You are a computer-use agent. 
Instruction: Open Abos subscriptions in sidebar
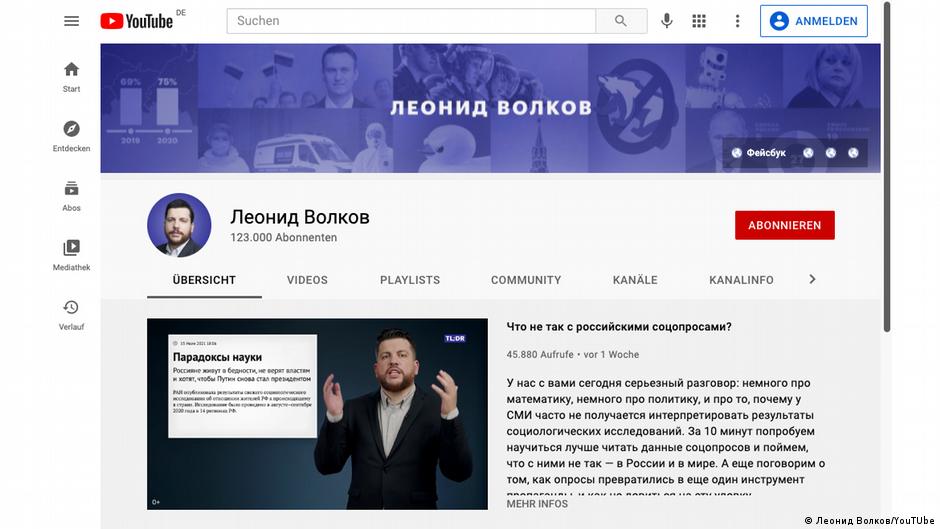tap(71, 196)
